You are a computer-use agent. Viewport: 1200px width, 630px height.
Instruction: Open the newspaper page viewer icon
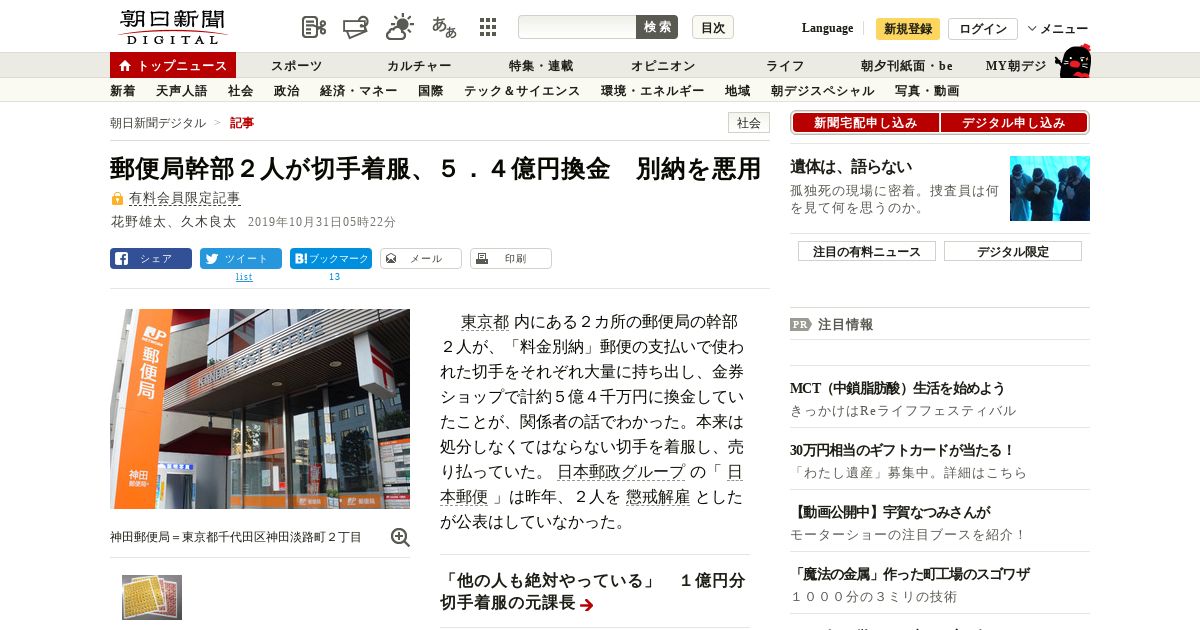pyautogui.click(x=314, y=27)
